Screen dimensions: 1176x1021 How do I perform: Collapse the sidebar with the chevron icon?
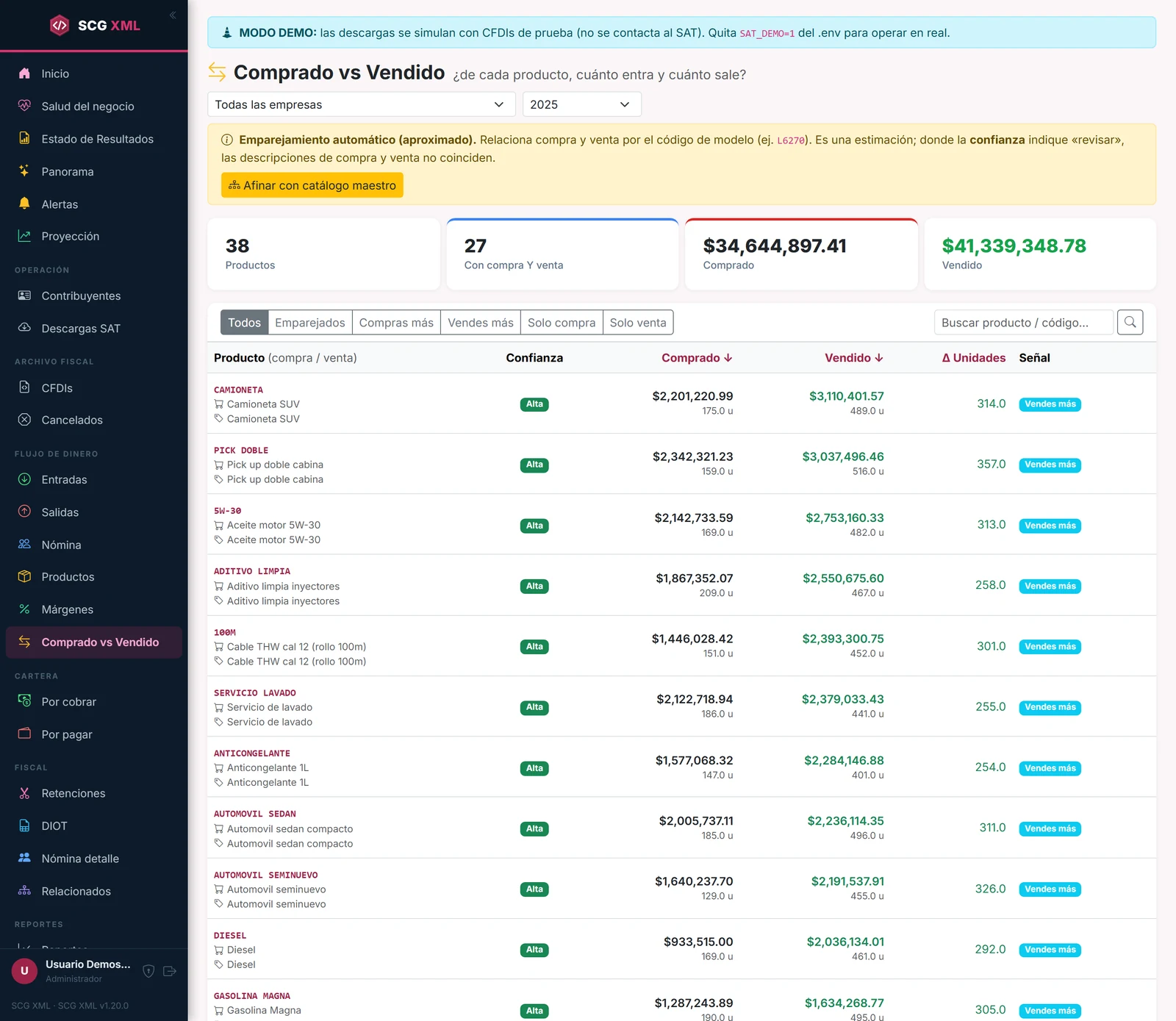pos(173,15)
